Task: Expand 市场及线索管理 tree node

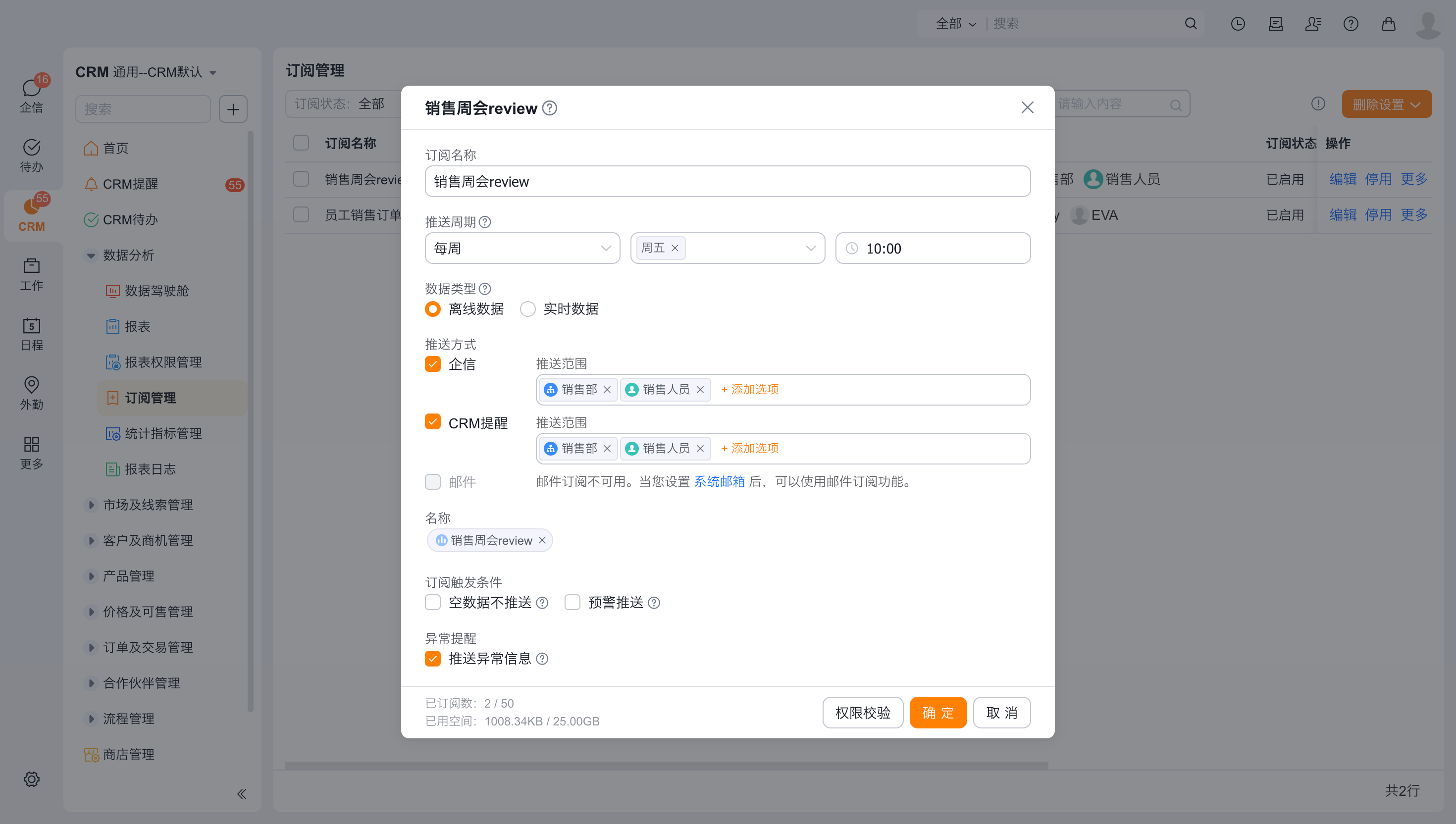Action: (x=91, y=504)
